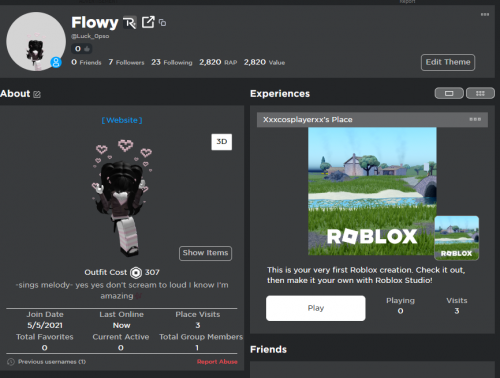This screenshot has width=500, height=378.
Task: Open profile three-dot menu at top right
Action: tap(485, 14)
